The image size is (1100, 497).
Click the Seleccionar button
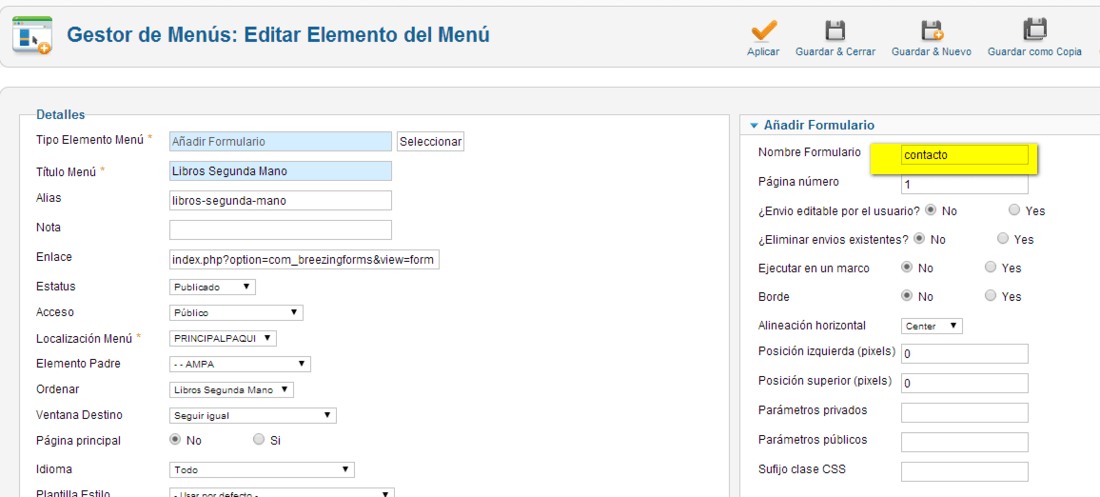pyautogui.click(x=431, y=141)
